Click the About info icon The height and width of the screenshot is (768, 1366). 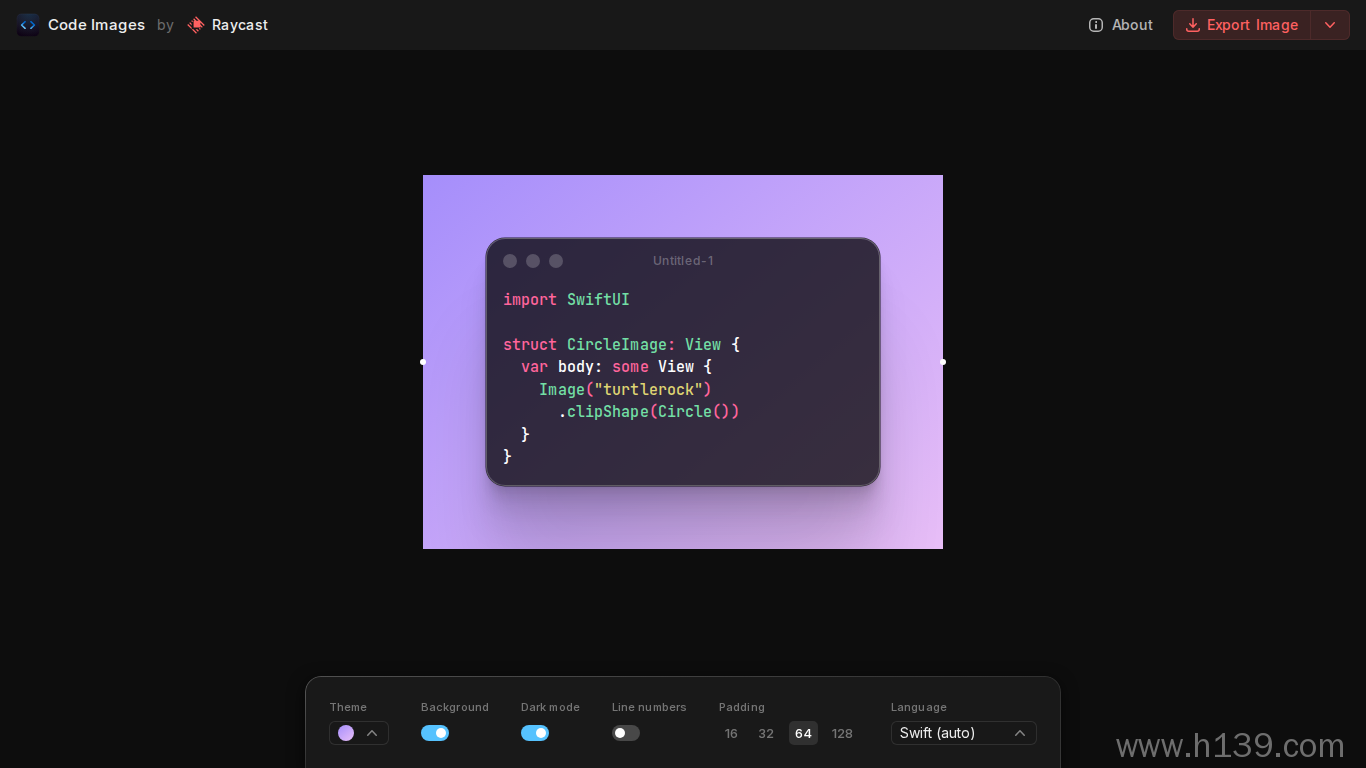point(1096,25)
